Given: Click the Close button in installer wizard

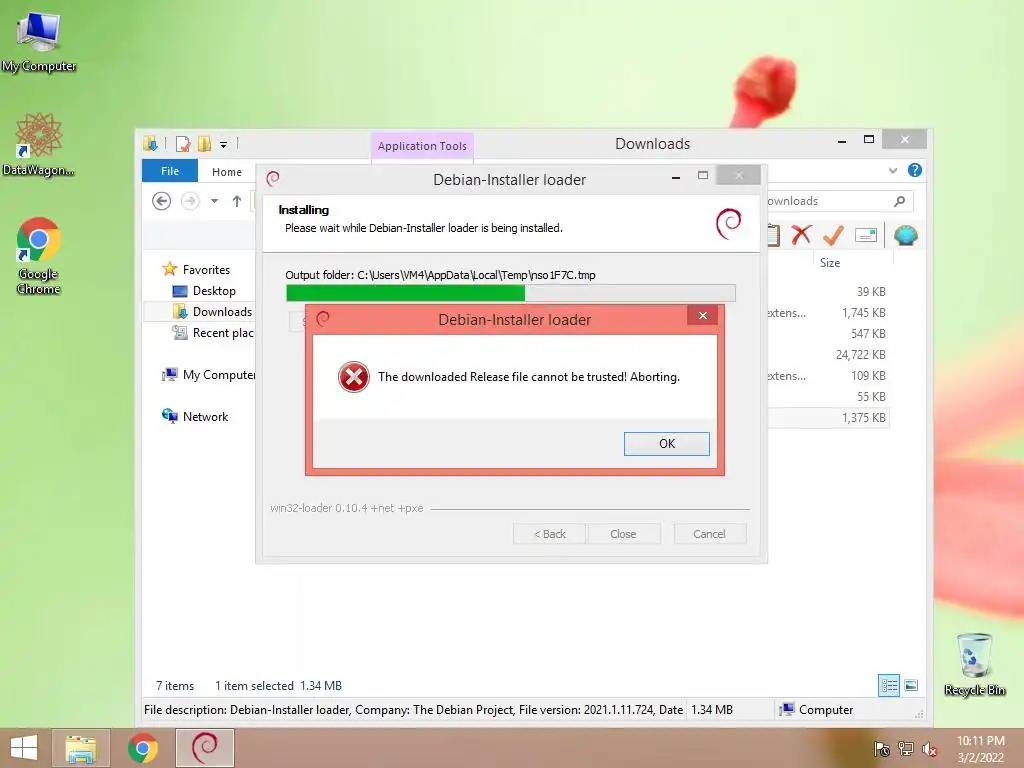Looking at the screenshot, I should coord(623,534).
